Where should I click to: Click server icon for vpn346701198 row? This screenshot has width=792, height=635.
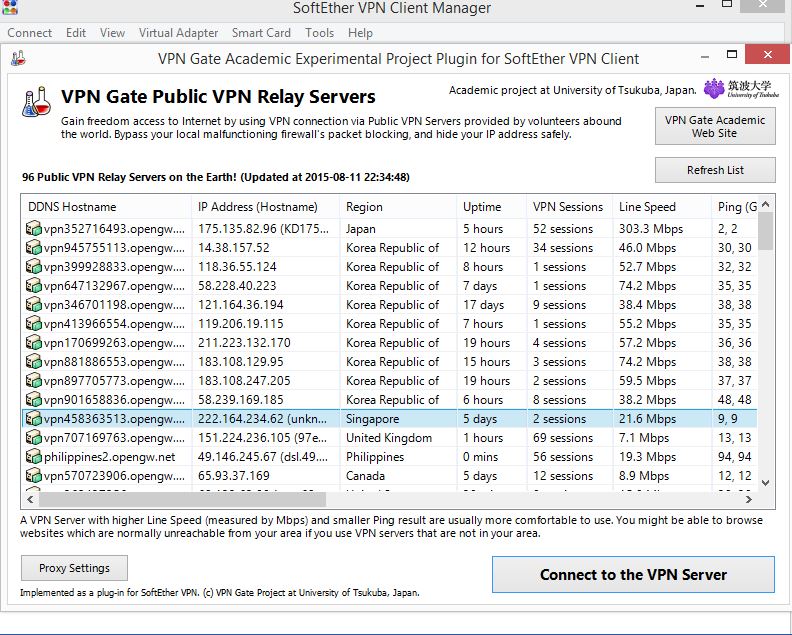pyautogui.click(x=33, y=305)
